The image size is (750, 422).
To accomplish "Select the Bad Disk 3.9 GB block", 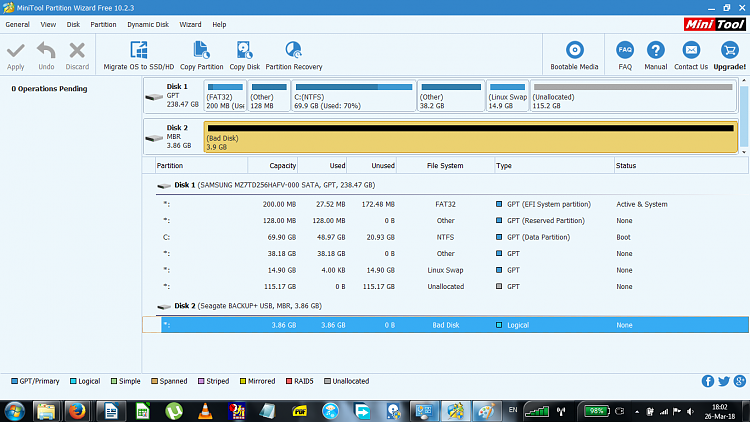I will click(x=471, y=137).
